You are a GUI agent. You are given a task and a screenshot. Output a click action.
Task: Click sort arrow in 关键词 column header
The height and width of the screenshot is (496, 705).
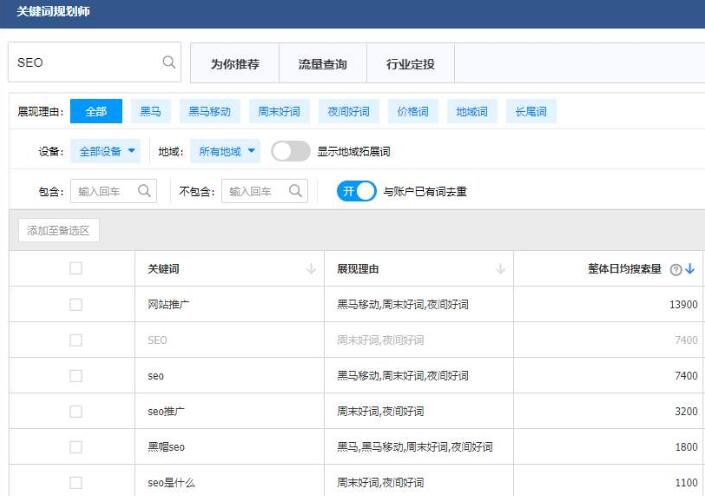[x=311, y=269]
